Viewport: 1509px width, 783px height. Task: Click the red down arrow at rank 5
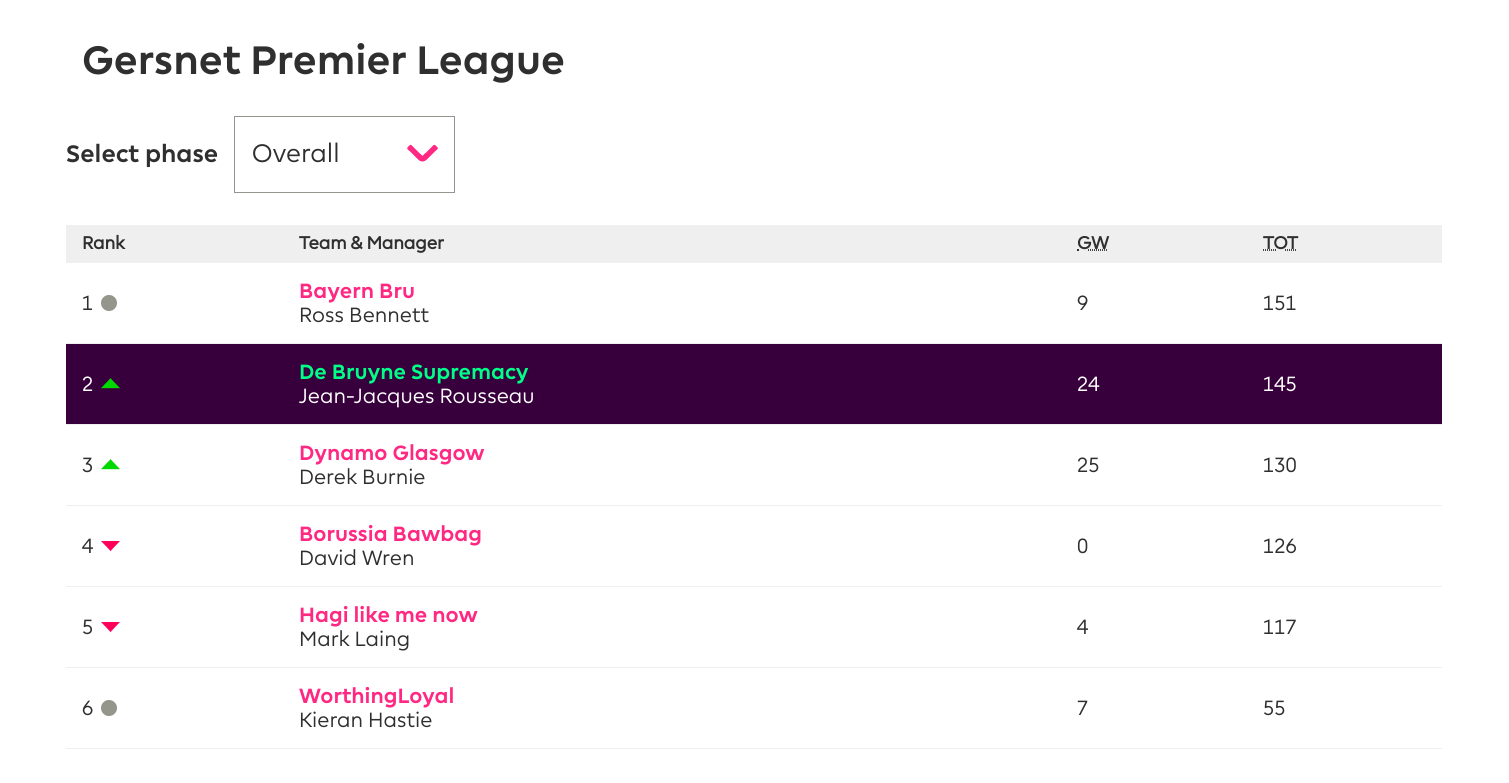110,627
